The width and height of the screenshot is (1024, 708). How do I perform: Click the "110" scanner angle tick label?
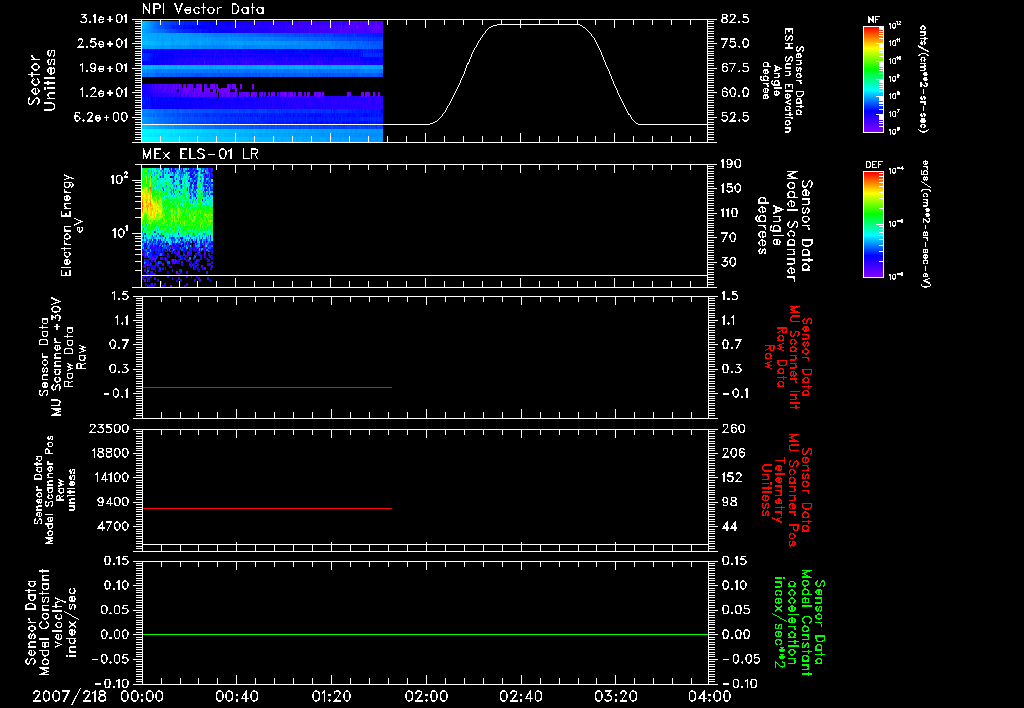coord(731,213)
